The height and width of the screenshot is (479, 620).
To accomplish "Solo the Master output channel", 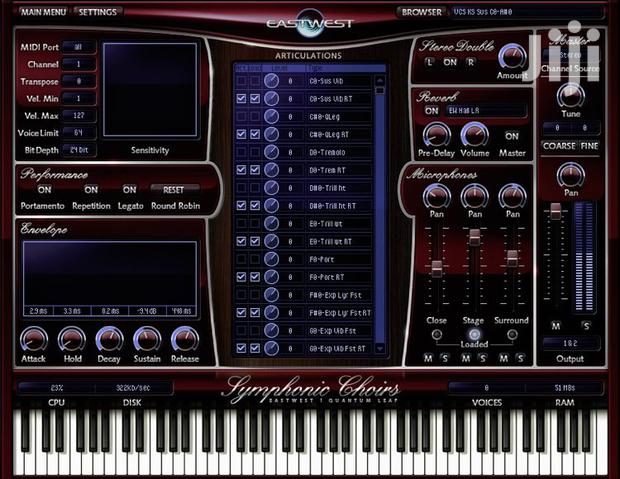I will click(586, 326).
